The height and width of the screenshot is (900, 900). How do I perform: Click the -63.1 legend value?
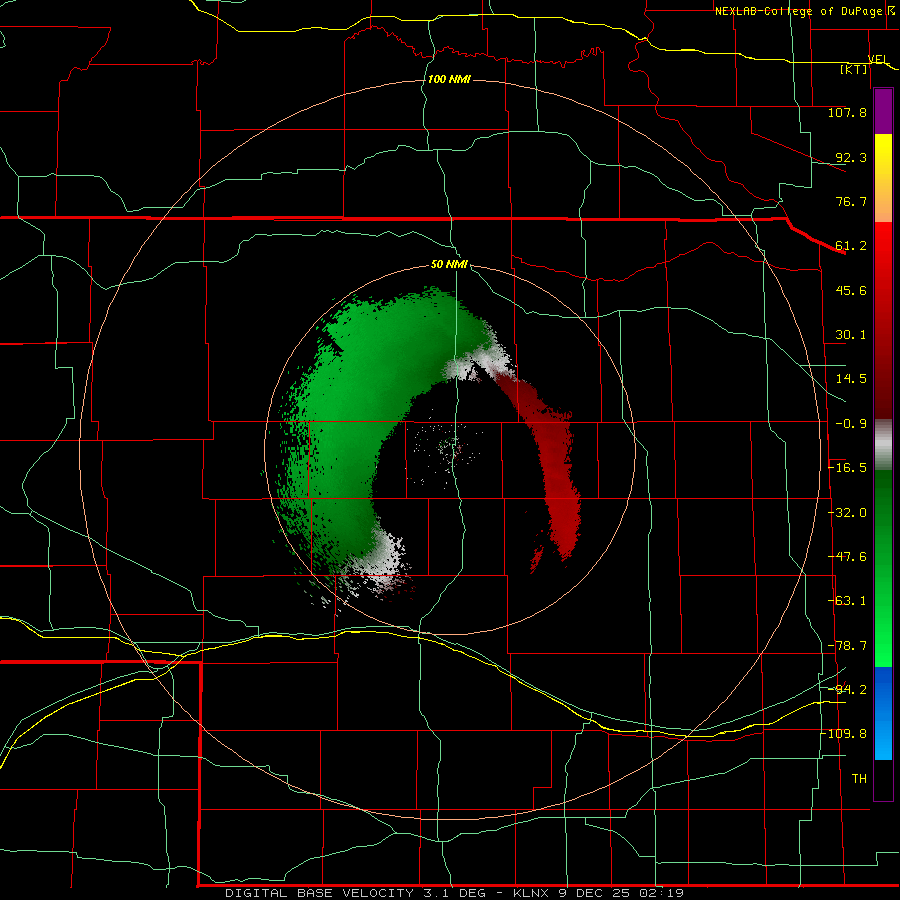[847, 601]
